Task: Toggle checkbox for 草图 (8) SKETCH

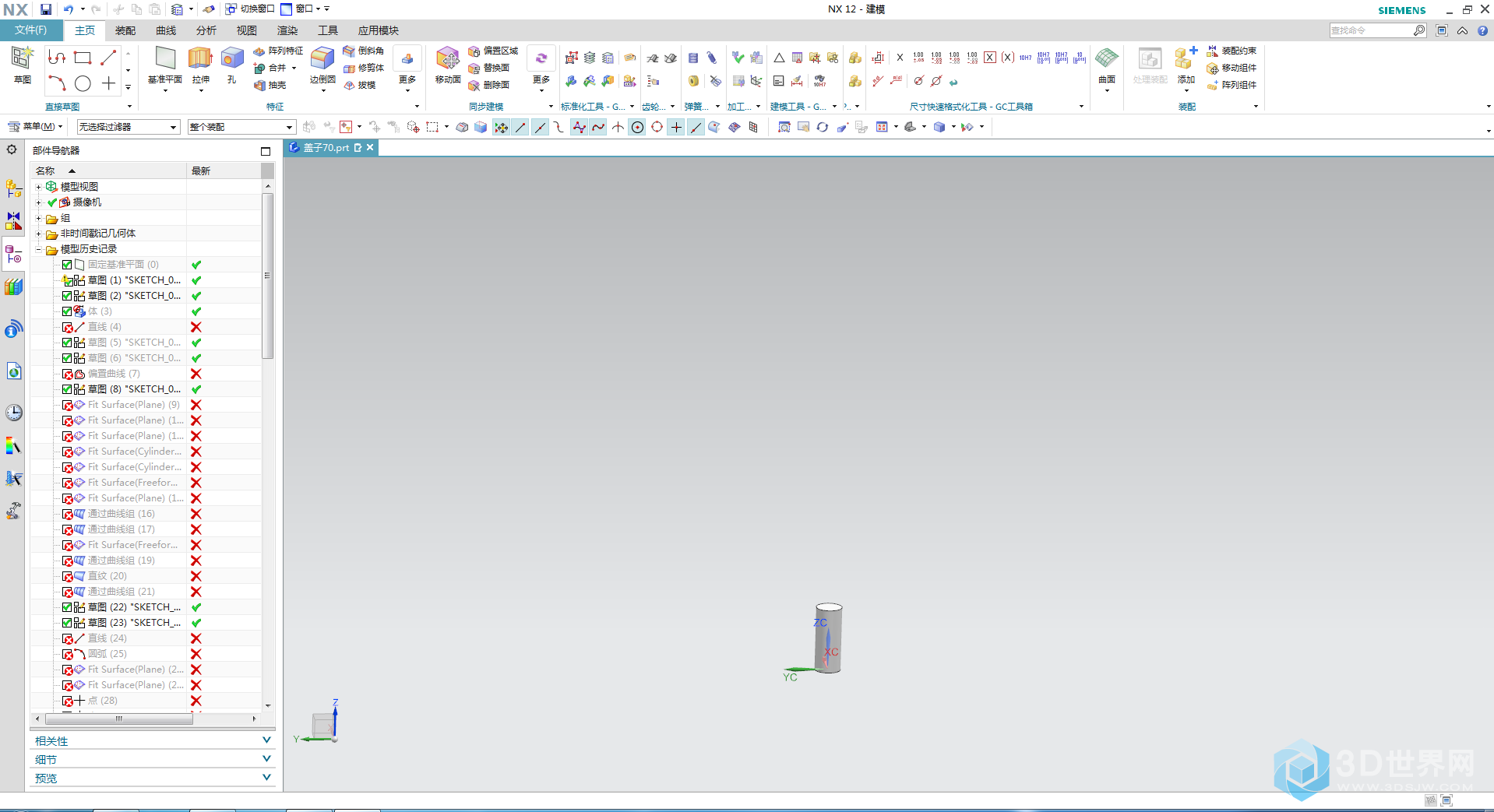Action: click(x=67, y=389)
